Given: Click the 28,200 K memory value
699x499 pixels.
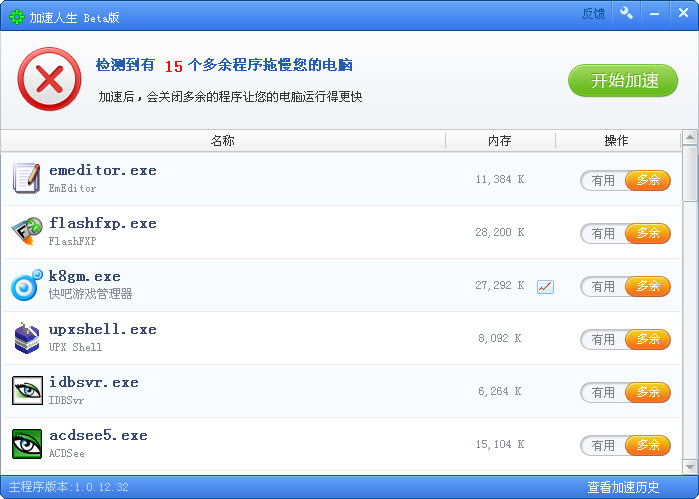Looking at the screenshot, I should 500,233.
